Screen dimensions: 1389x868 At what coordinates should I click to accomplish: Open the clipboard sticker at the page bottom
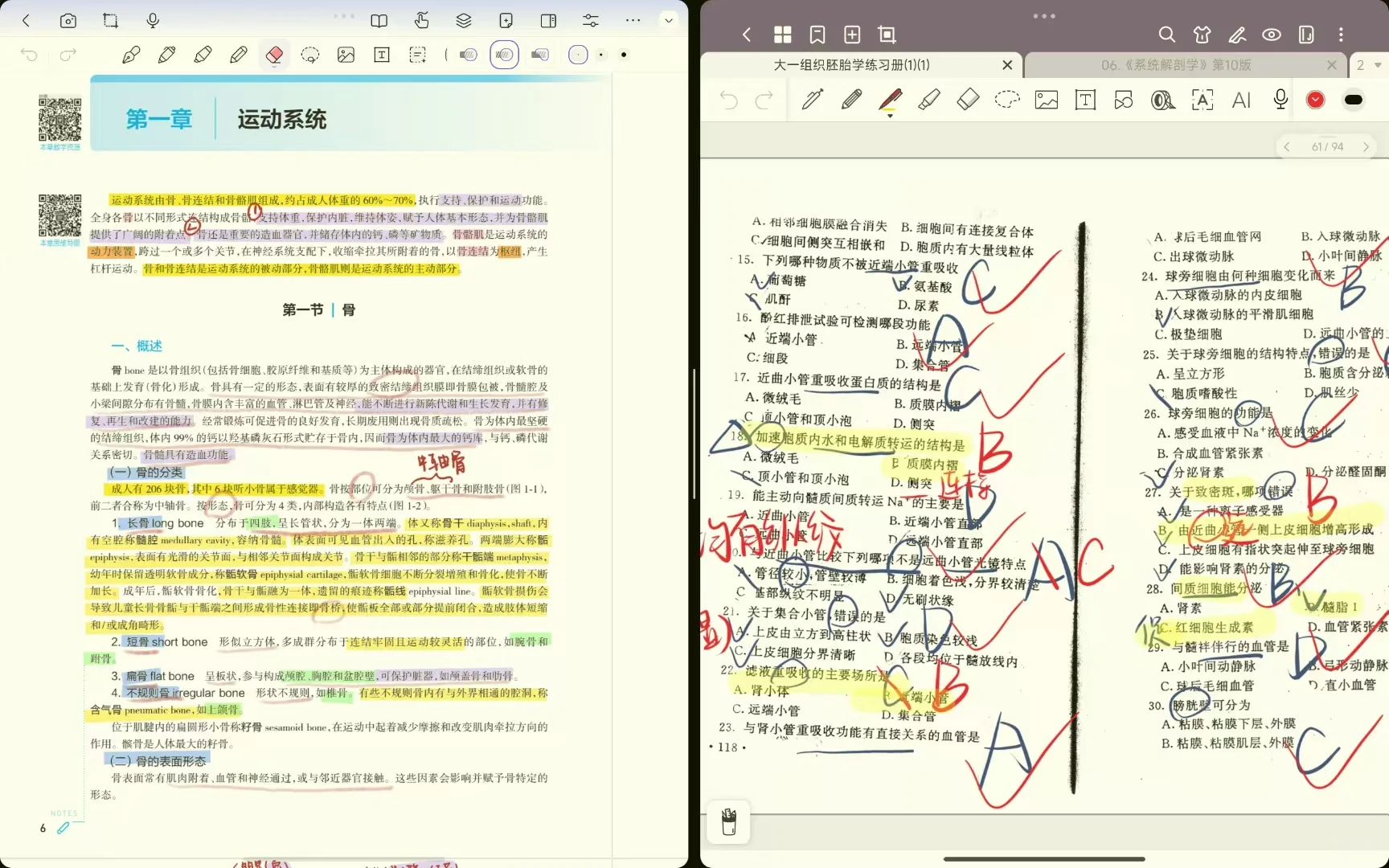tap(728, 821)
